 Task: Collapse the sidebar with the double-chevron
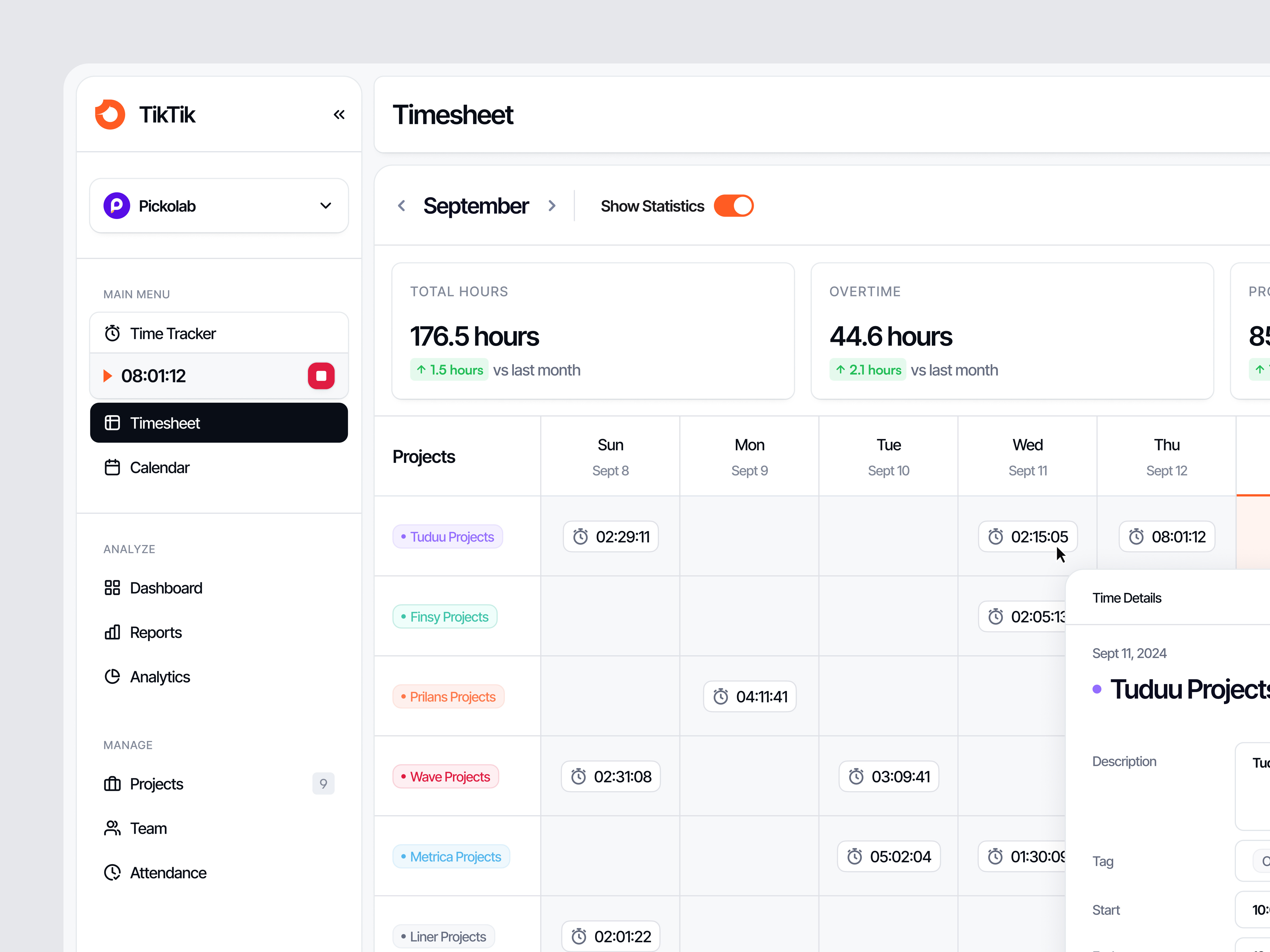coord(339,114)
